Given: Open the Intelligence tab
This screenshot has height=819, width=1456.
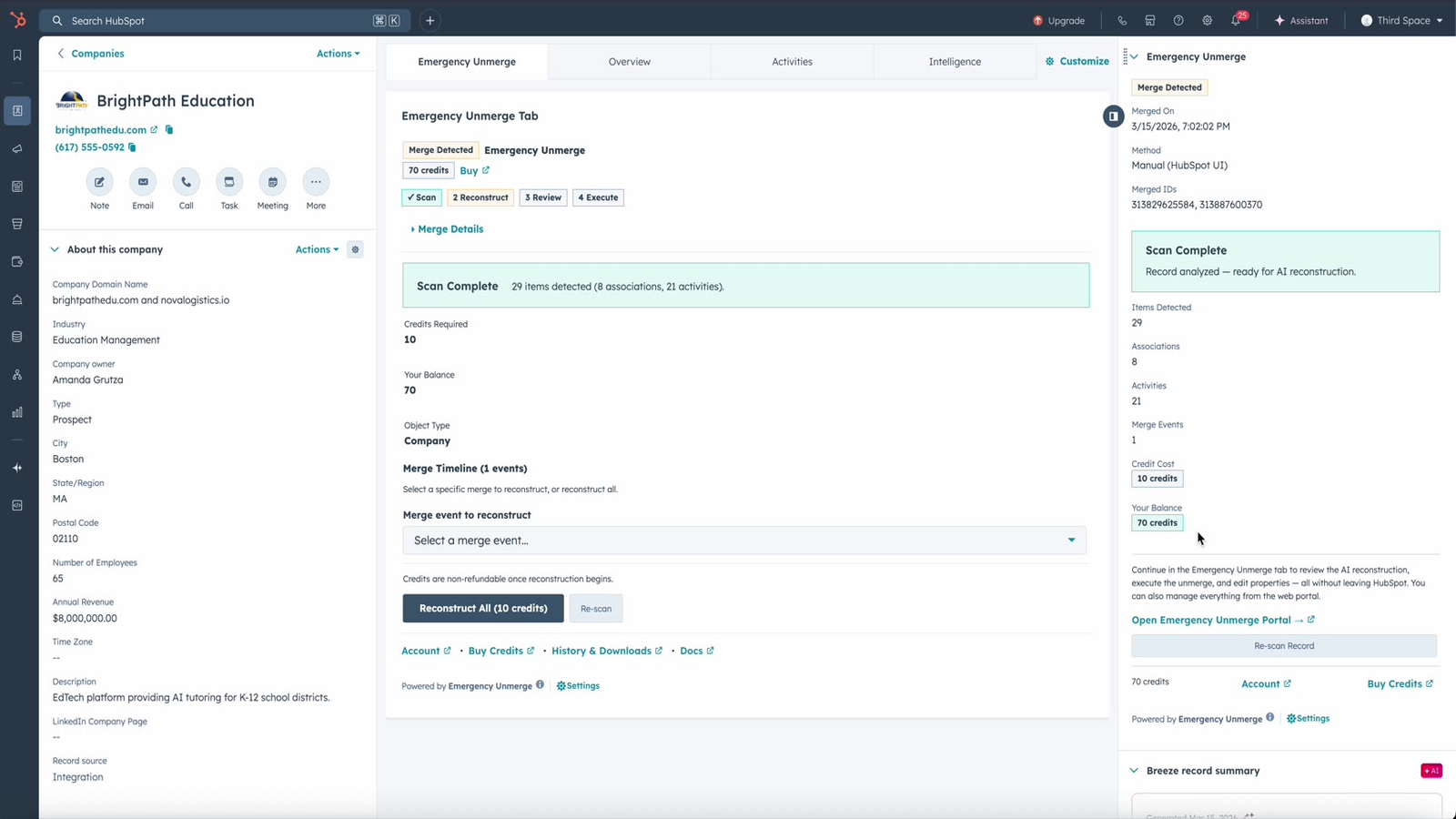Looking at the screenshot, I should point(954,61).
